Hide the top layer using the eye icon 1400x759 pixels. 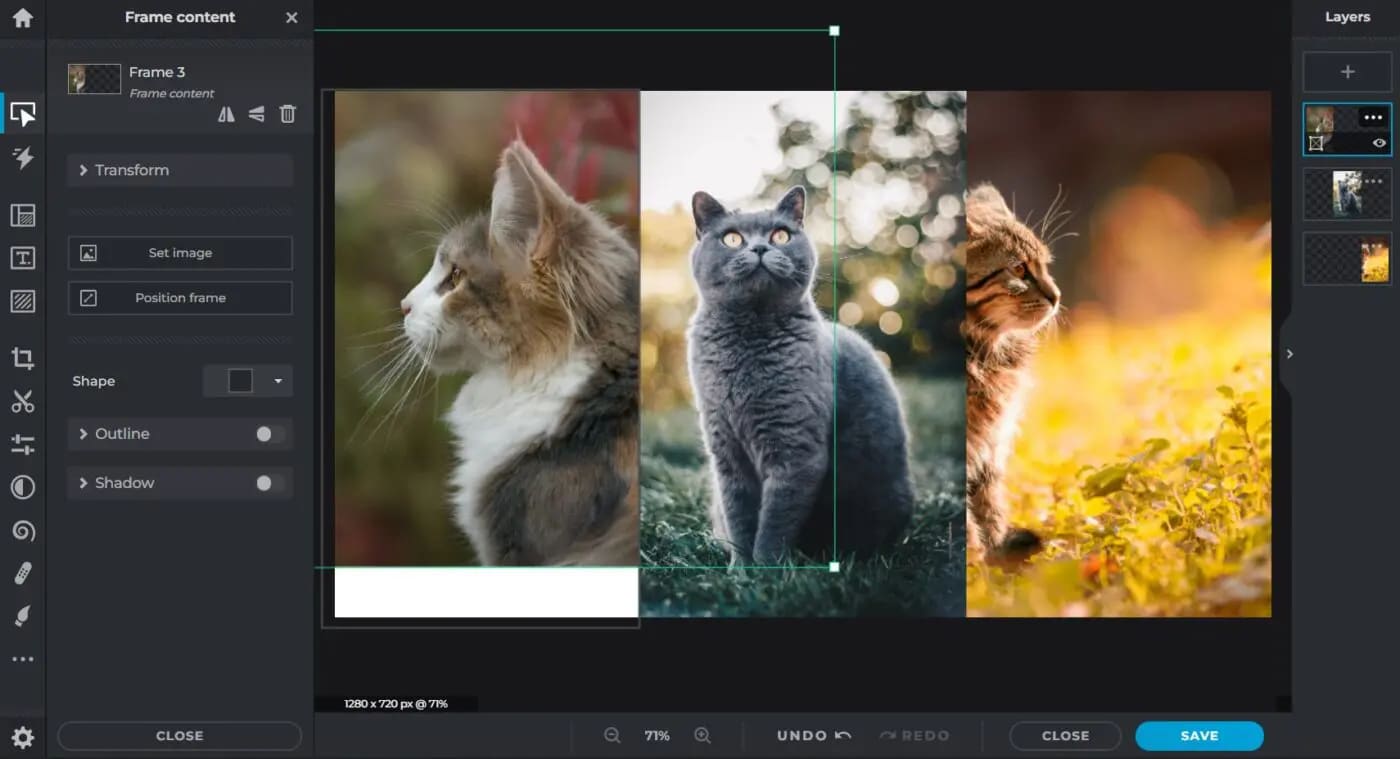pyautogui.click(x=1379, y=143)
